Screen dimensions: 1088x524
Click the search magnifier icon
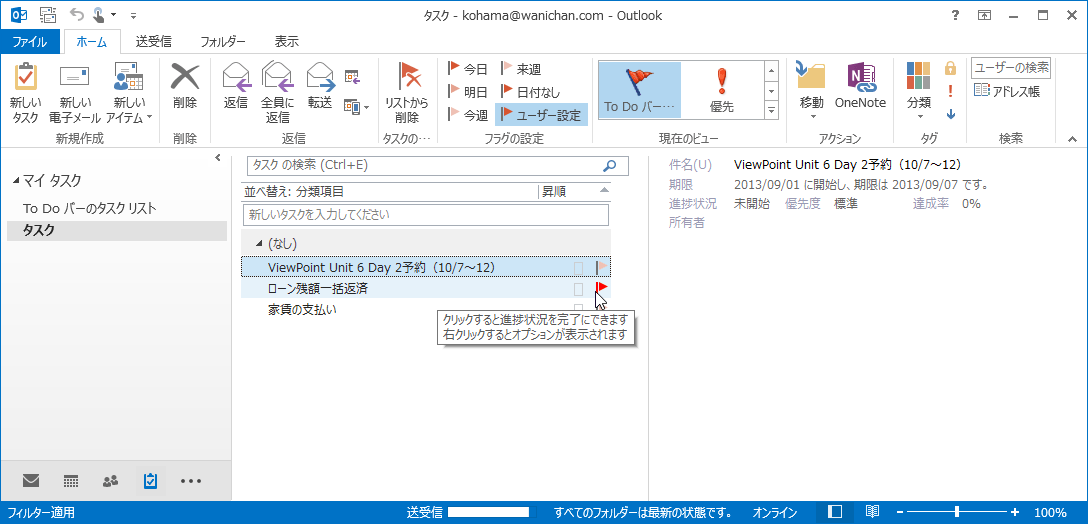click(610, 165)
